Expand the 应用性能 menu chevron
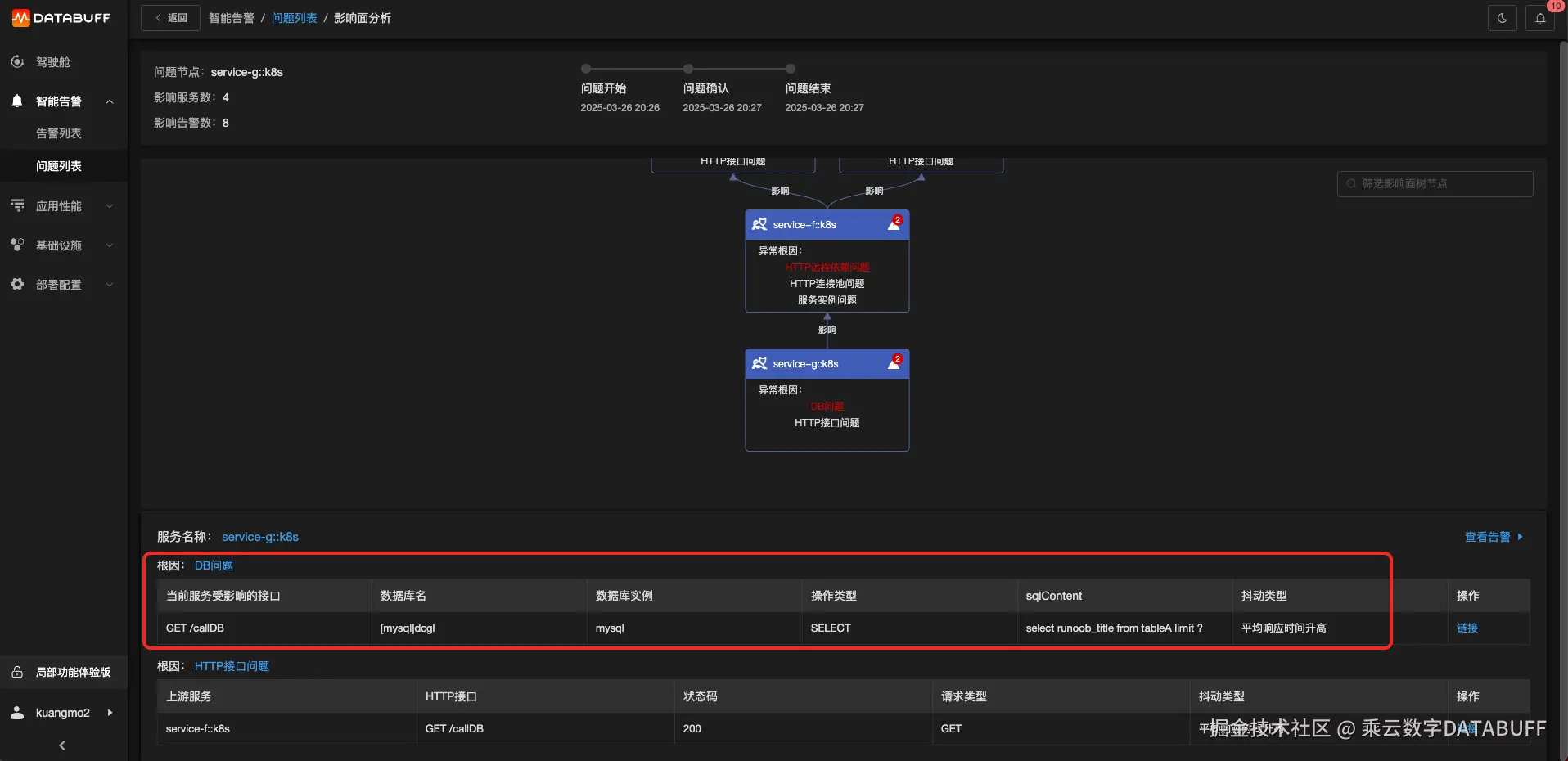Viewport: 1568px width, 761px height. click(110, 206)
